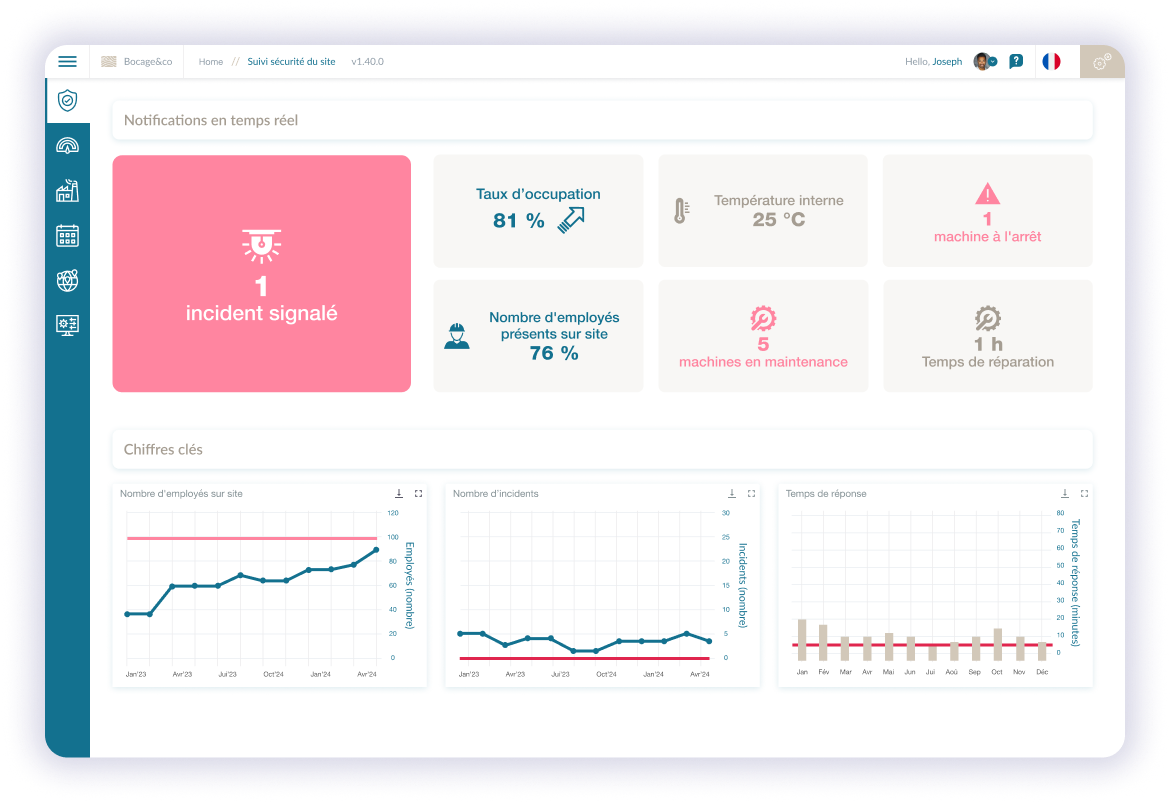Open the hamburger menu
1170x803 pixels.
tap(67, 62)
